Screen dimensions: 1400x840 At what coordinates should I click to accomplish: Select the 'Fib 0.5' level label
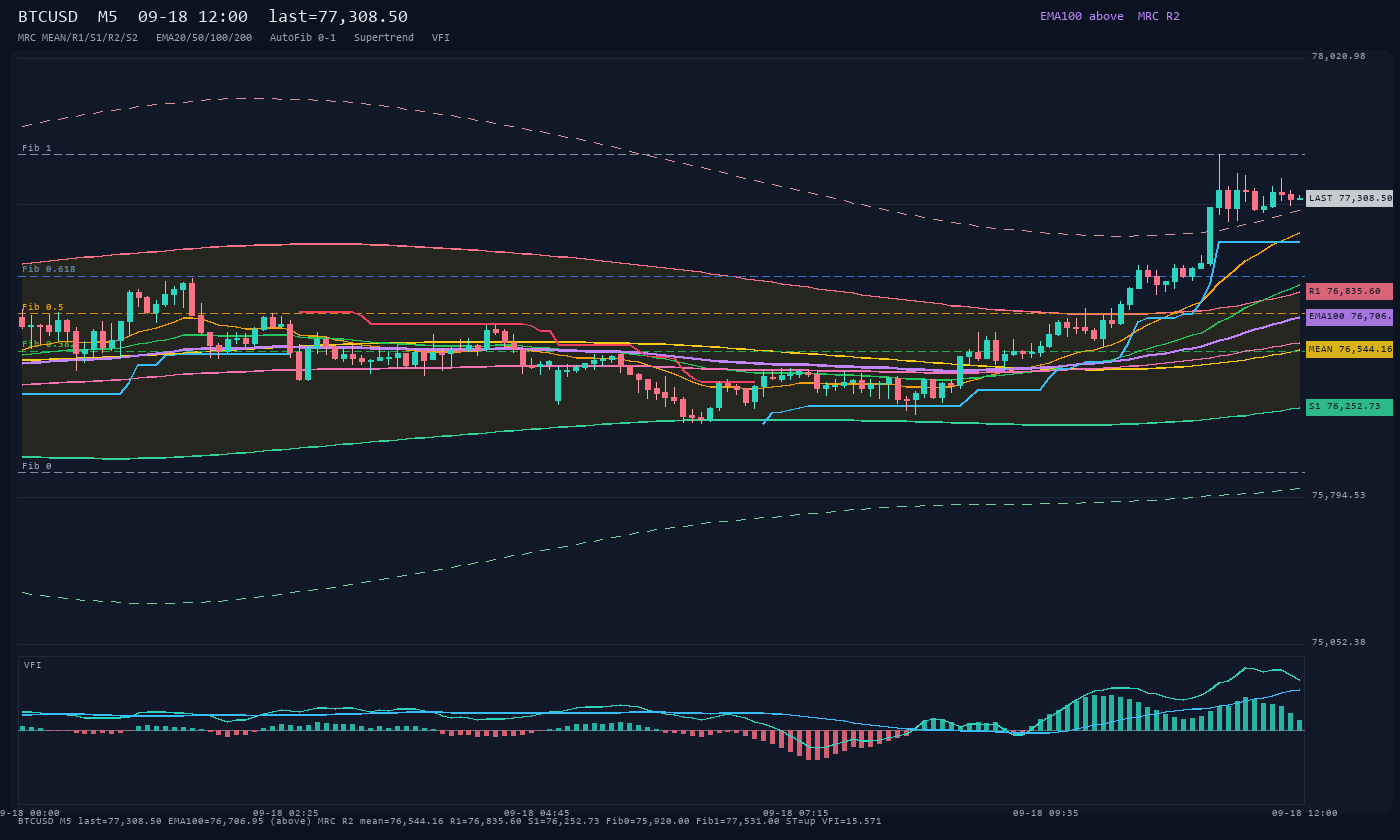pos(43,307)
